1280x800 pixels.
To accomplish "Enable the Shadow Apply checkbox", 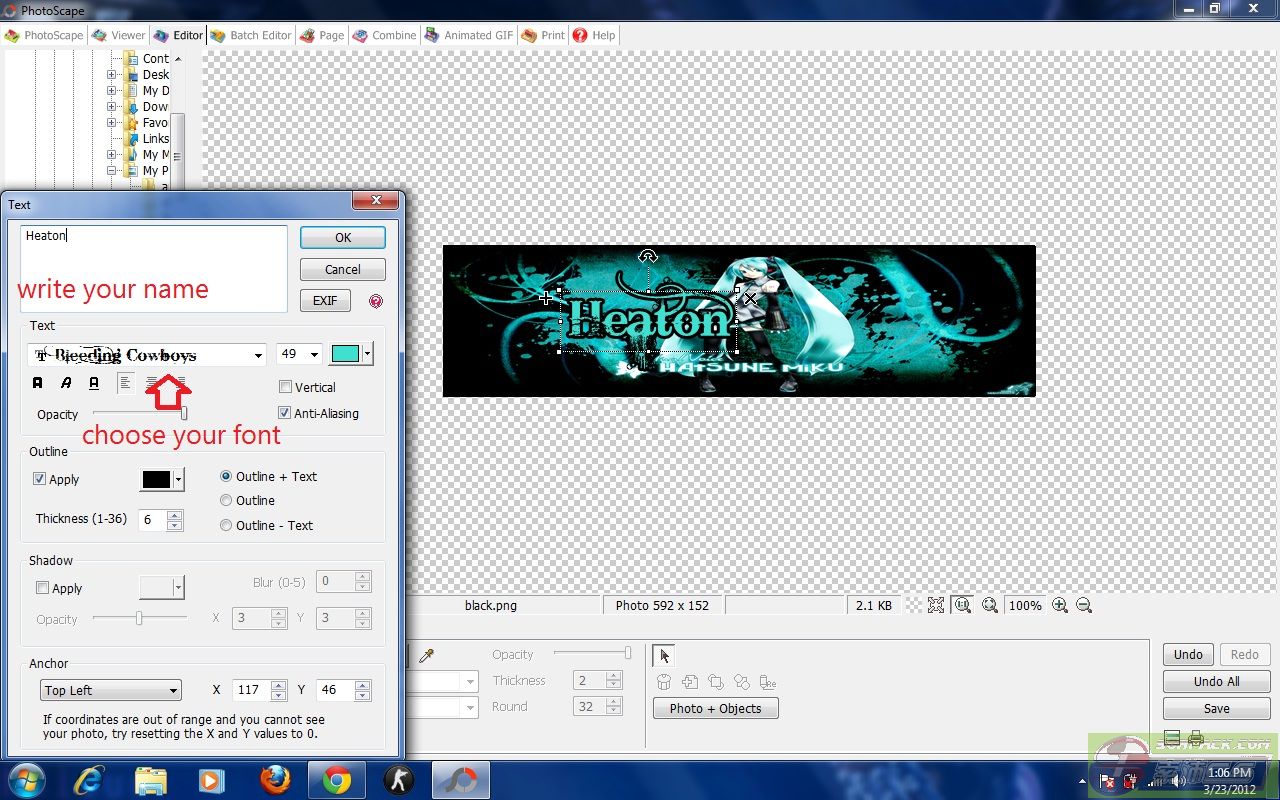I will [x=42, y=588].
